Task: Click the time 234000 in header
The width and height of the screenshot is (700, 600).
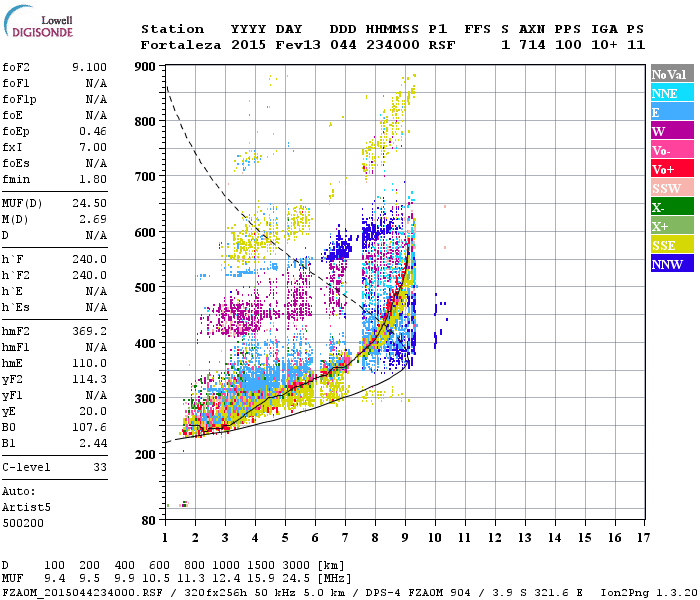Action: pyautogui.click(x=393, y=45)
